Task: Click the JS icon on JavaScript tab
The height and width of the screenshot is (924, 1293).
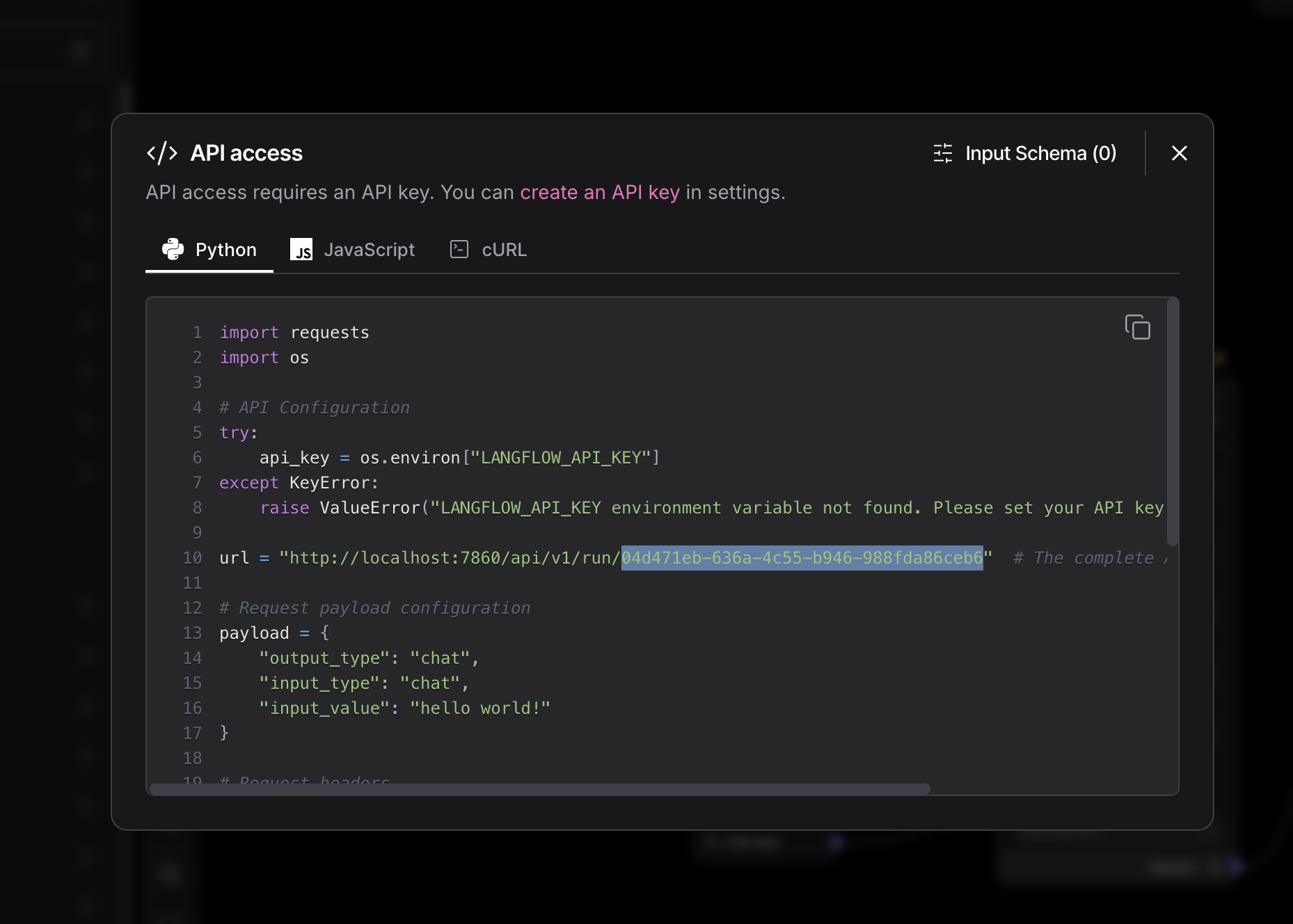Action: (302, 249)
